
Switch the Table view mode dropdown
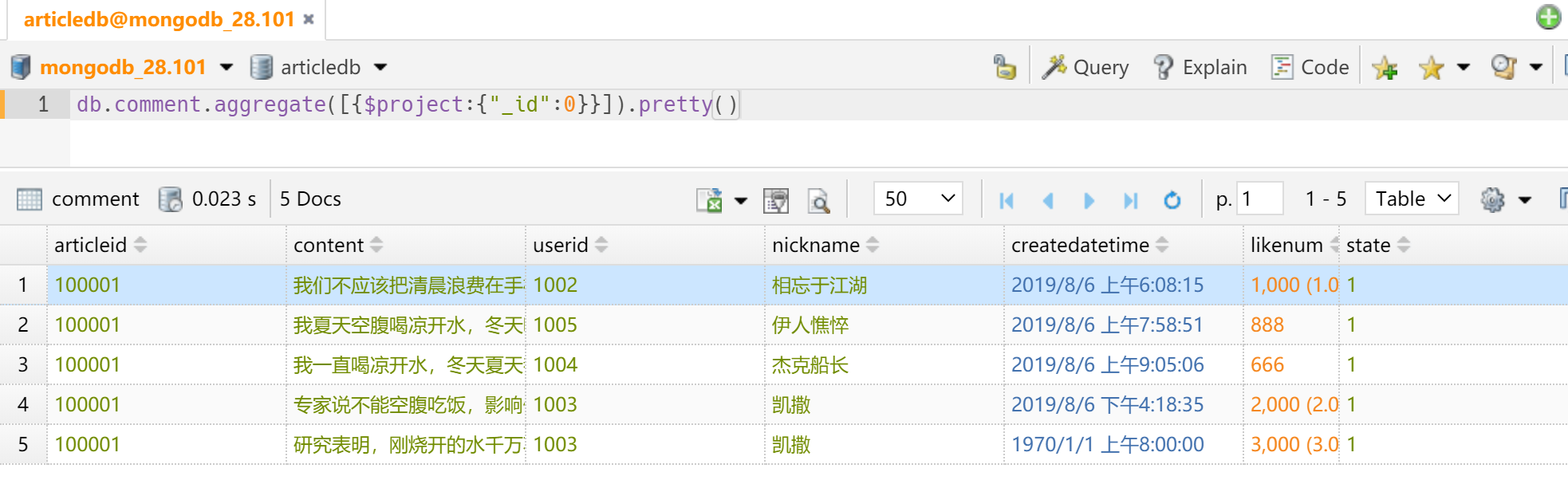1412,199
